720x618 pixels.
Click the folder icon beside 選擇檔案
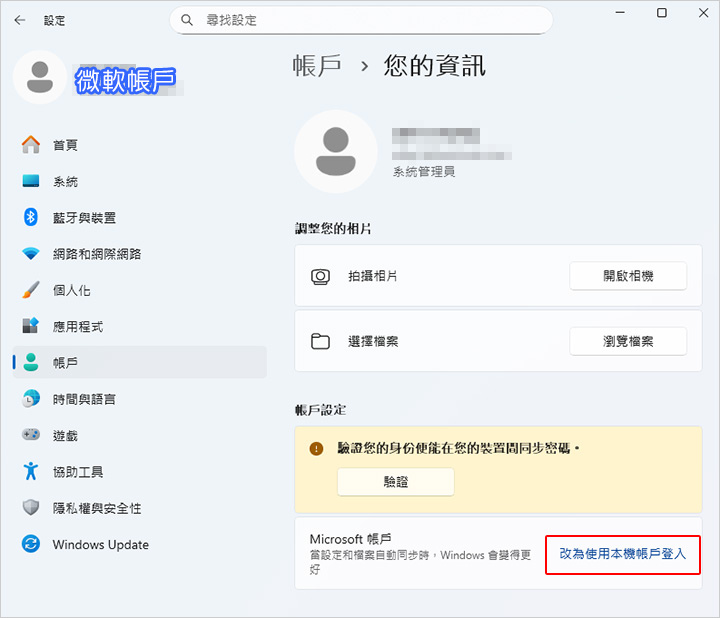point(320,342)
